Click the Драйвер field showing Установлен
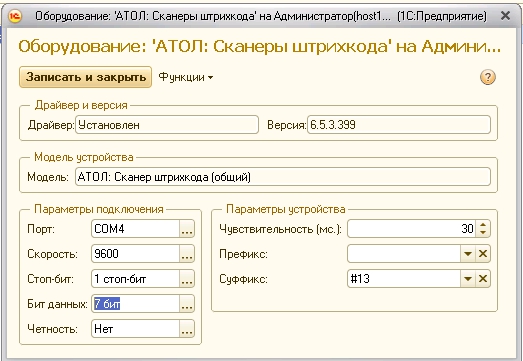The height and width of the screenshot is (361, 523). [x=167, y=125]
